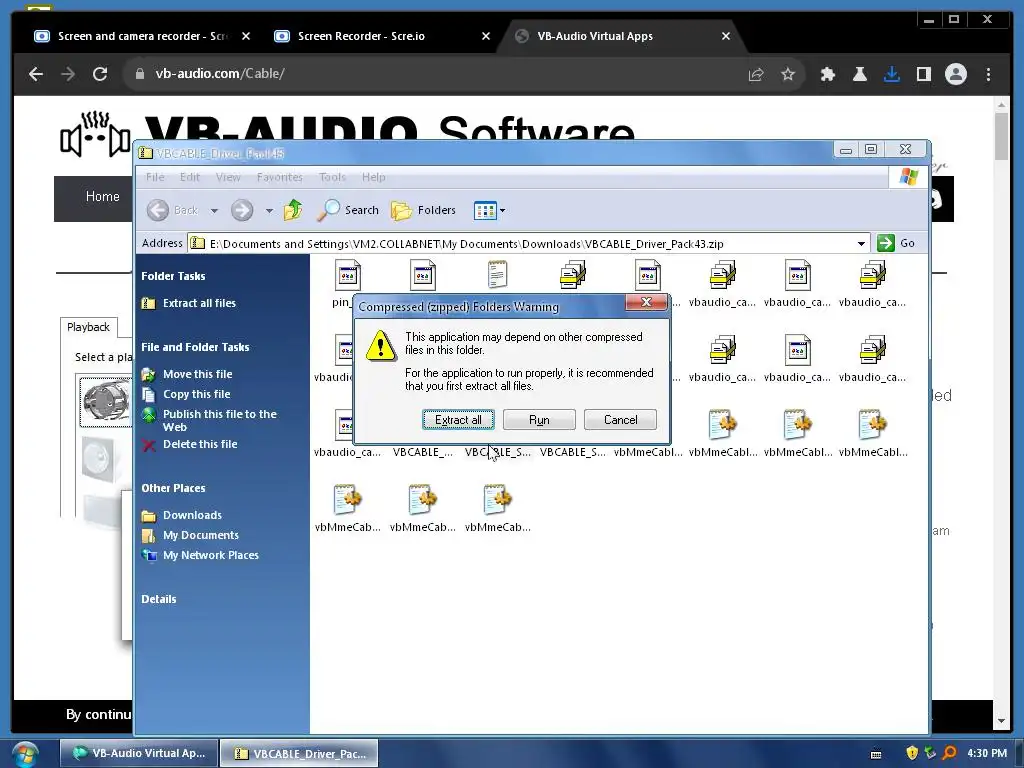Open the browser Extensions puzzle icon
The image size is (1024, 768).
827,74
